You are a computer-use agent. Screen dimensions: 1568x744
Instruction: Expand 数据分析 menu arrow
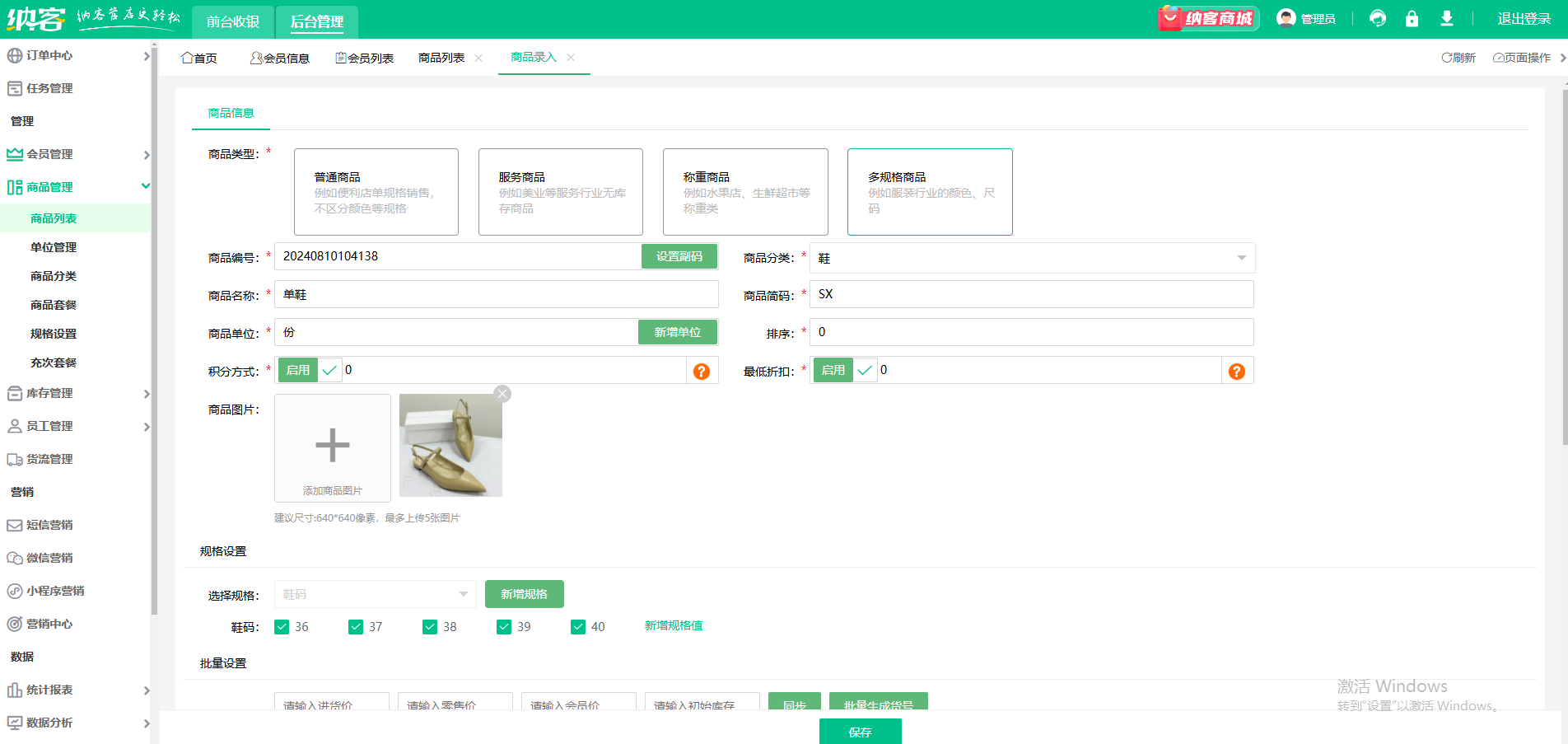pos(147,723)
